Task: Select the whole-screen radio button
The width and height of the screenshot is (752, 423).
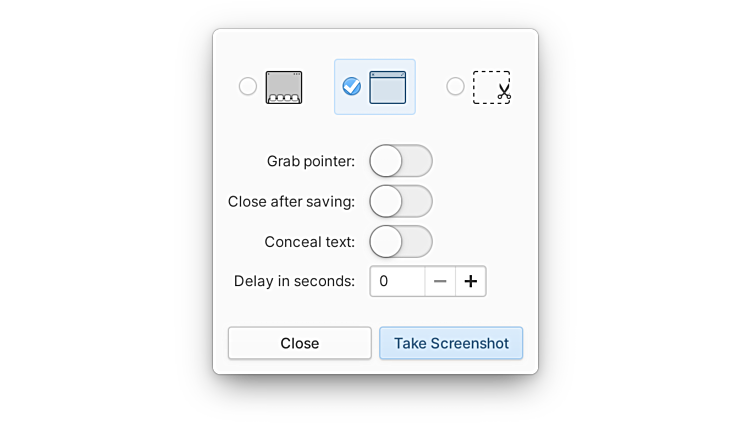Action: (x=248, y=87)
